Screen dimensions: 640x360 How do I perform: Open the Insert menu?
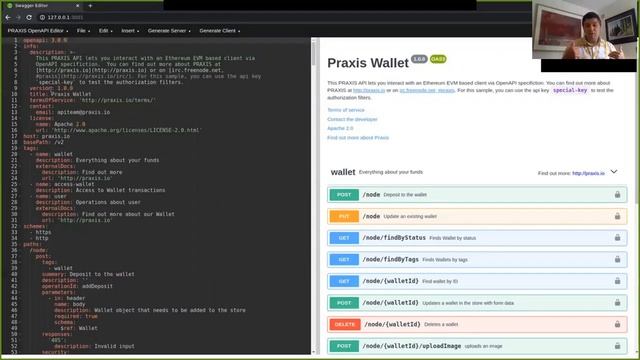(x=130, y=31)
